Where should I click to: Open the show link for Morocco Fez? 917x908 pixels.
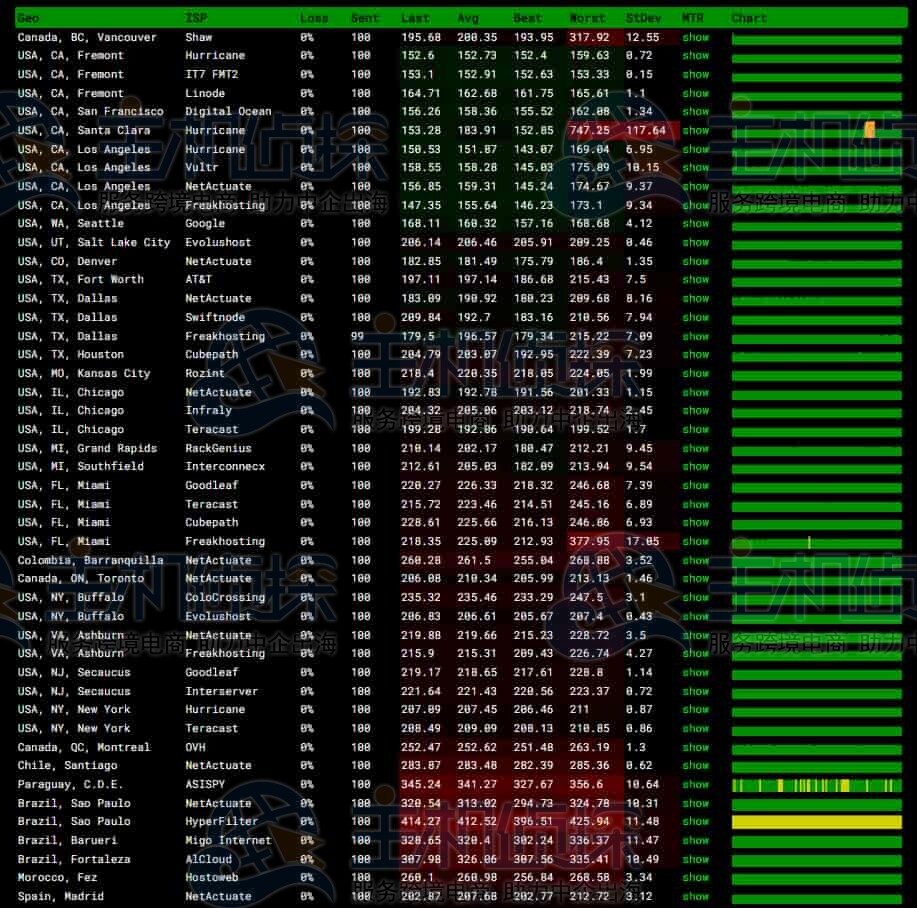tap(695, 878)
